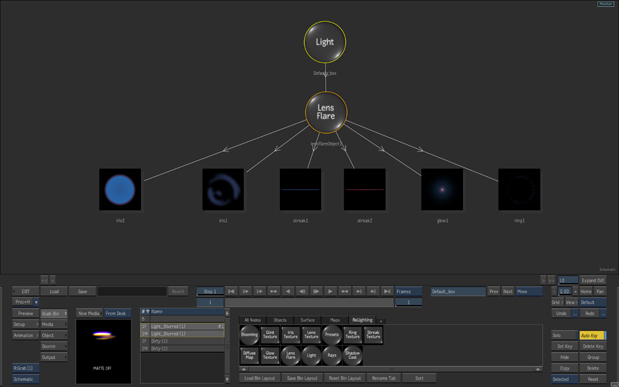
Task: Click the timeline scrub bar
Action: [x=309, y=302]
